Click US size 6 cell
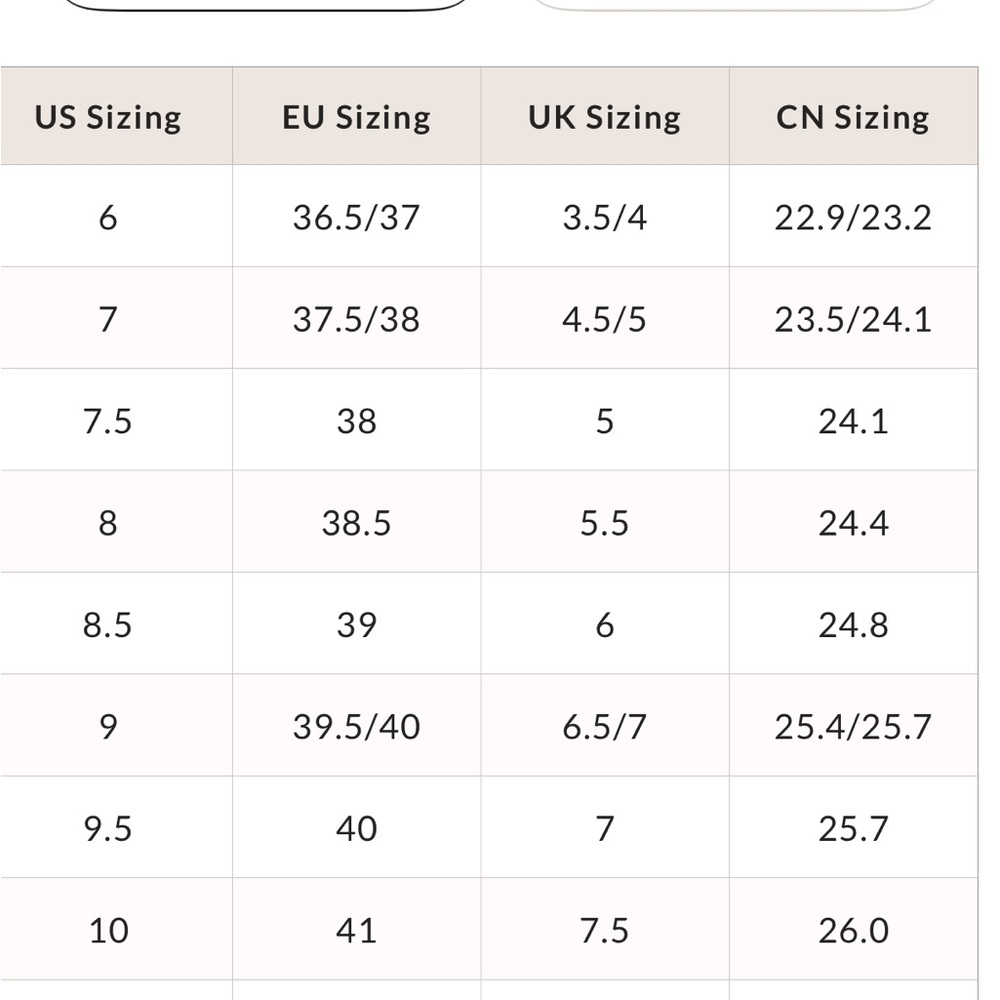Viewport: 1000px width, 1000px height. 108,216
